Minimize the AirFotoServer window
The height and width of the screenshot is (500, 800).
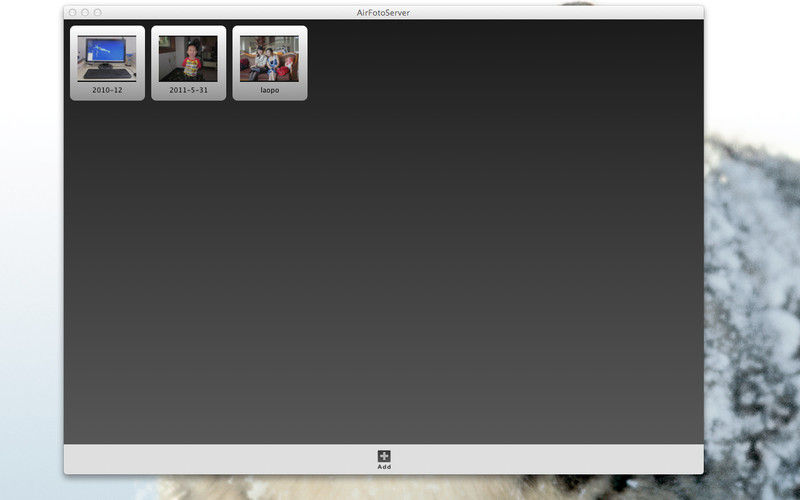85,12
